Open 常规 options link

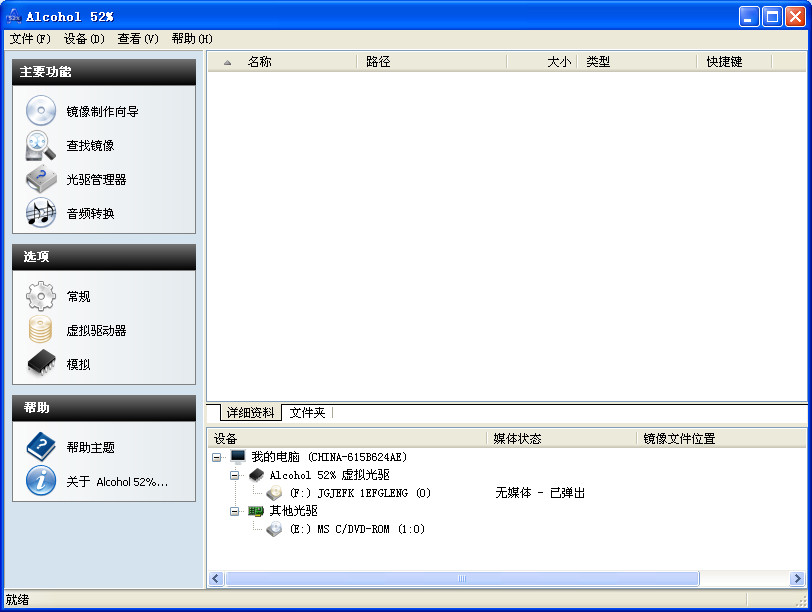pos(78,297)
